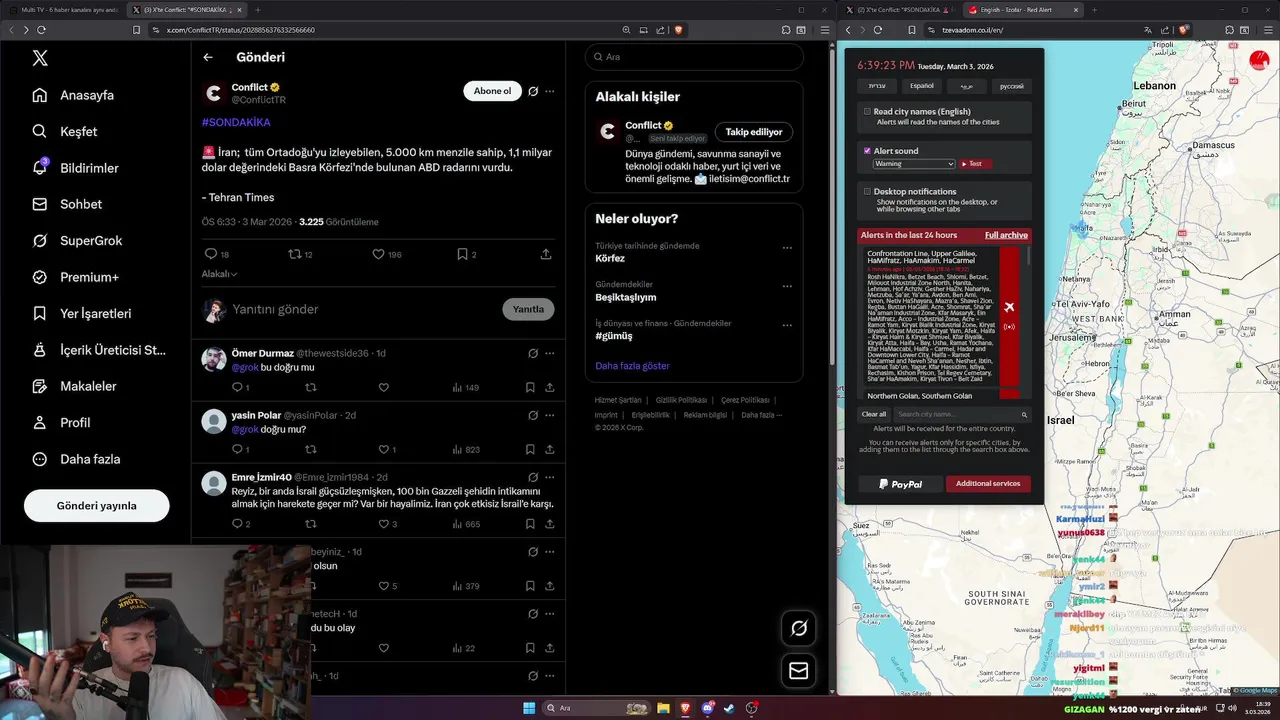Switch Red Alert language to русский
The height and width of the screenshot is (720, 1280).
(1011, 86)
